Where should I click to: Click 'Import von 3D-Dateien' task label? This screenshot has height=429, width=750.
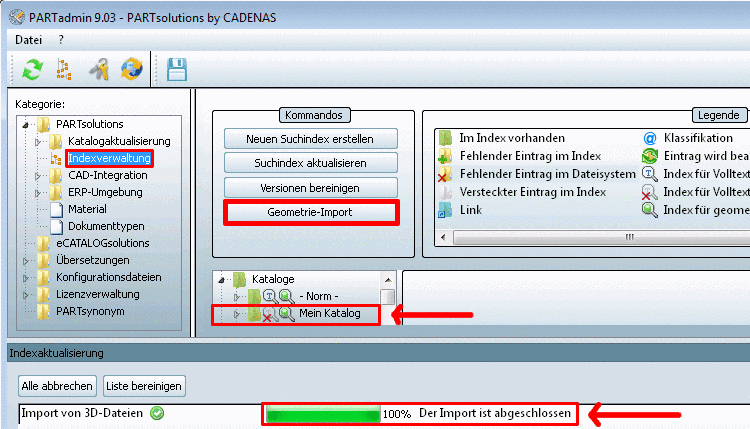click(82, 413)
